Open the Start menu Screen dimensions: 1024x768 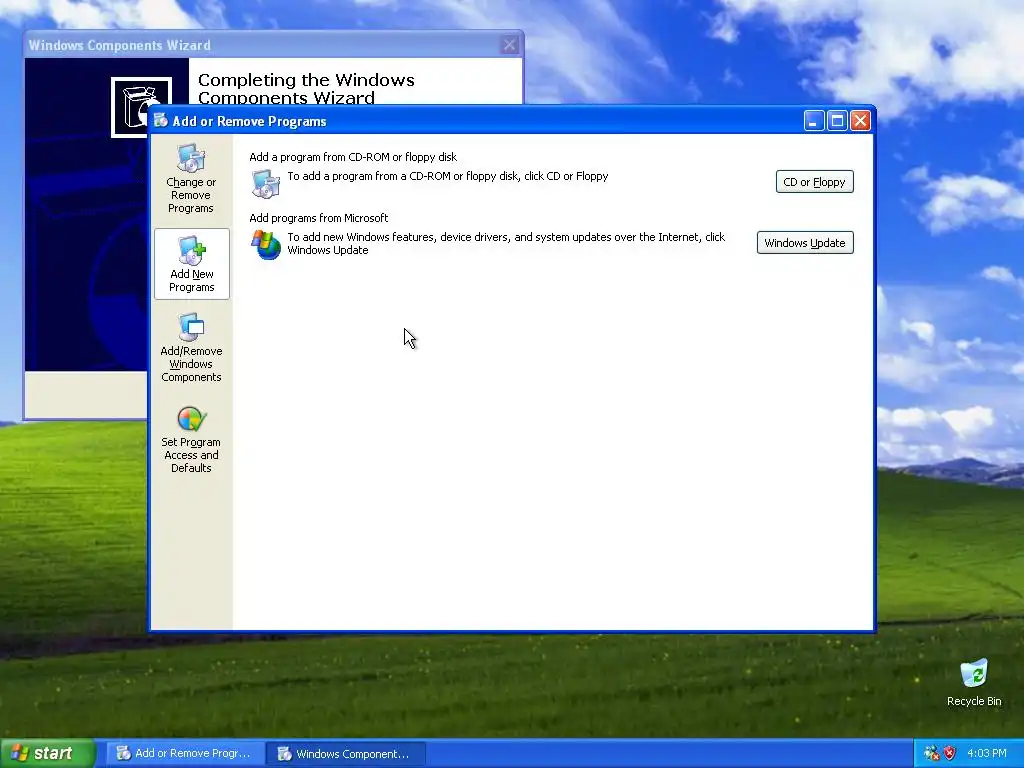[x=47, y=753]
